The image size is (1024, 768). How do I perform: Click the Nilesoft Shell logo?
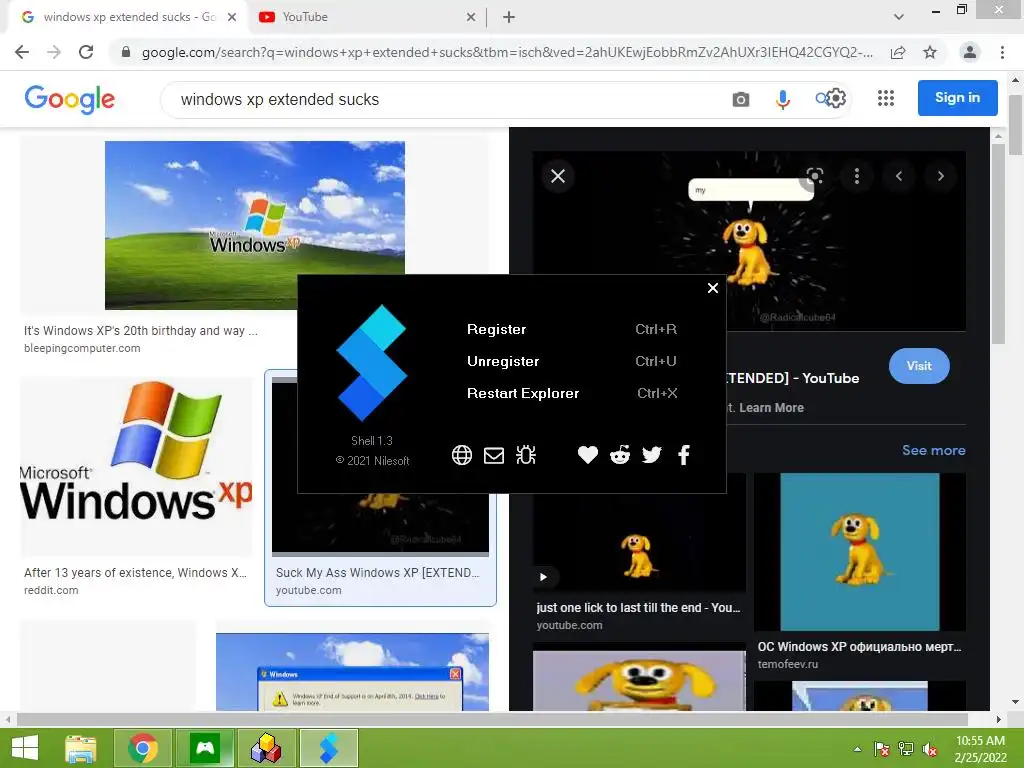tap(372, 363)
